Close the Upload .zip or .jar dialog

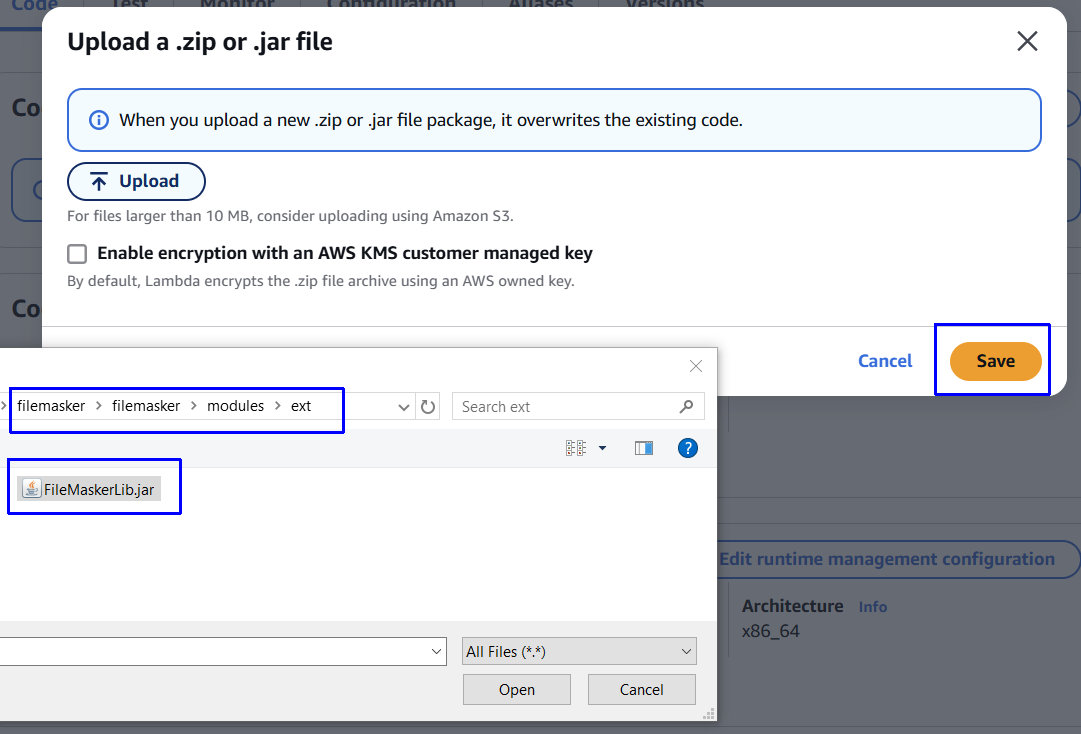click(1027, 41)
